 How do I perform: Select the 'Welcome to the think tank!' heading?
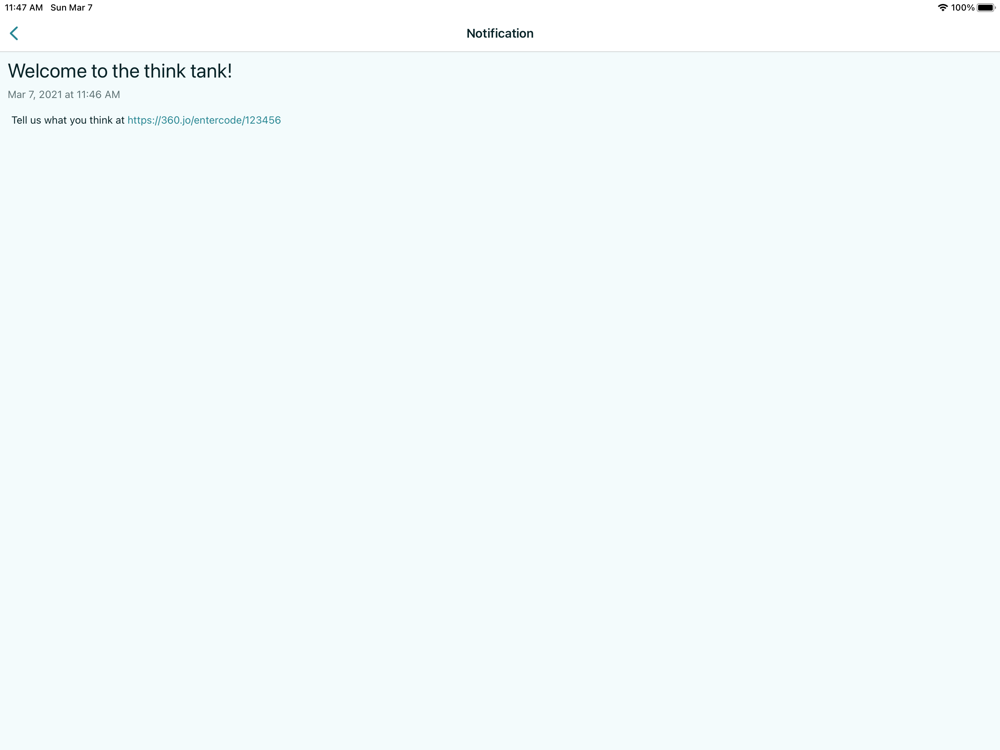[x=120, y=71]
